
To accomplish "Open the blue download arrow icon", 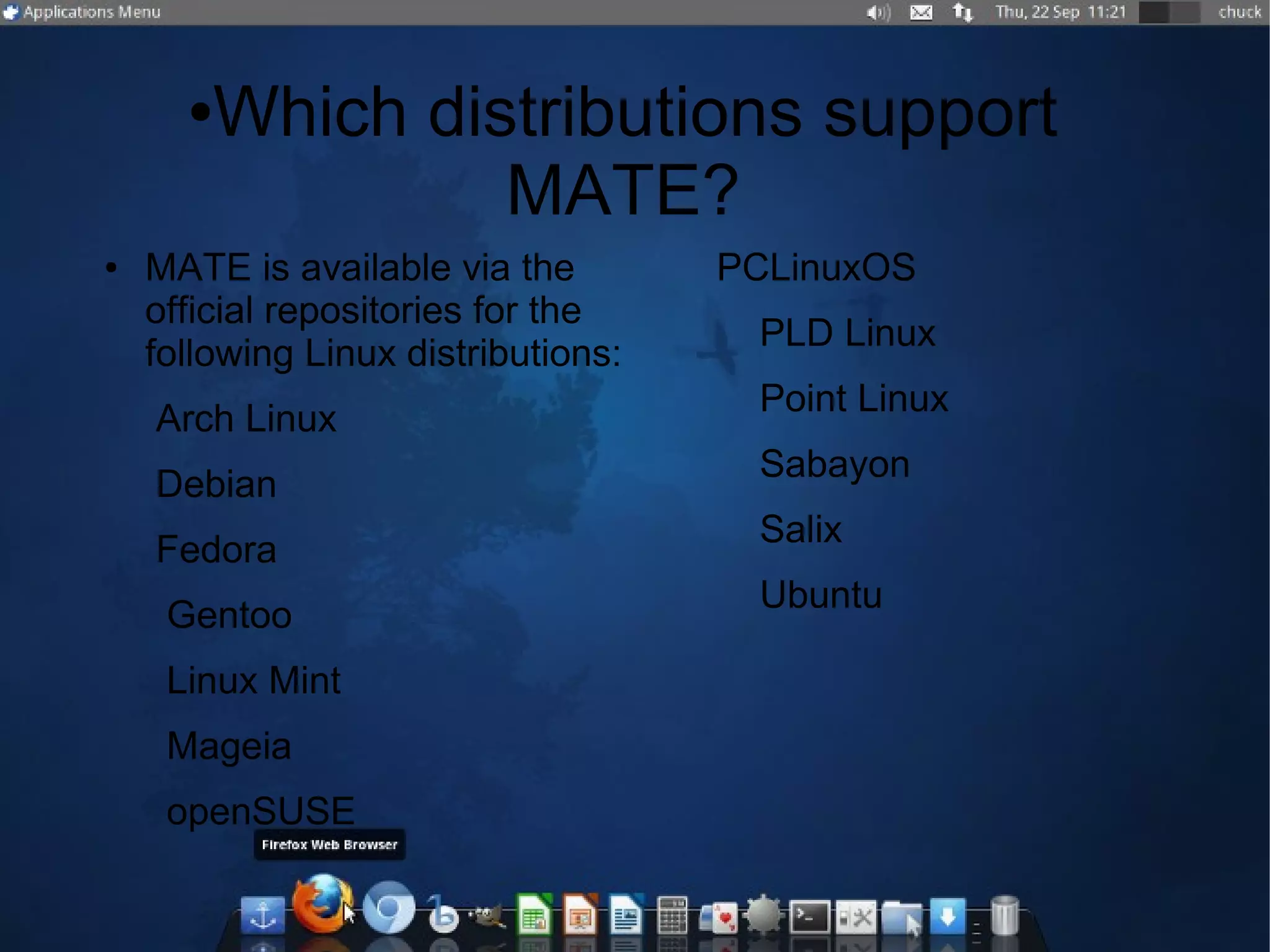I will tap(947, 915).
